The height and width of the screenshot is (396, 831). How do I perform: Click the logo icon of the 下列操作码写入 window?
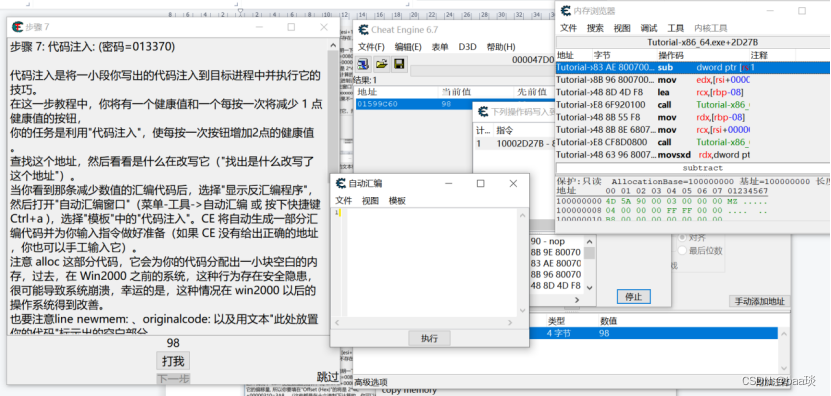tap(483, 111)
